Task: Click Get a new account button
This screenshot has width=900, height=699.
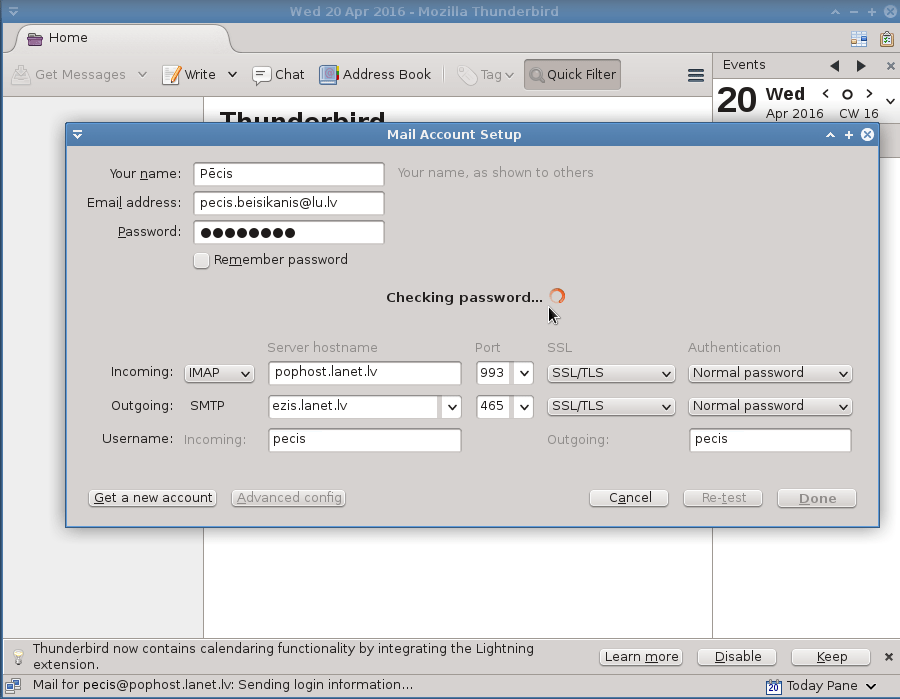Action: point(153,498)
